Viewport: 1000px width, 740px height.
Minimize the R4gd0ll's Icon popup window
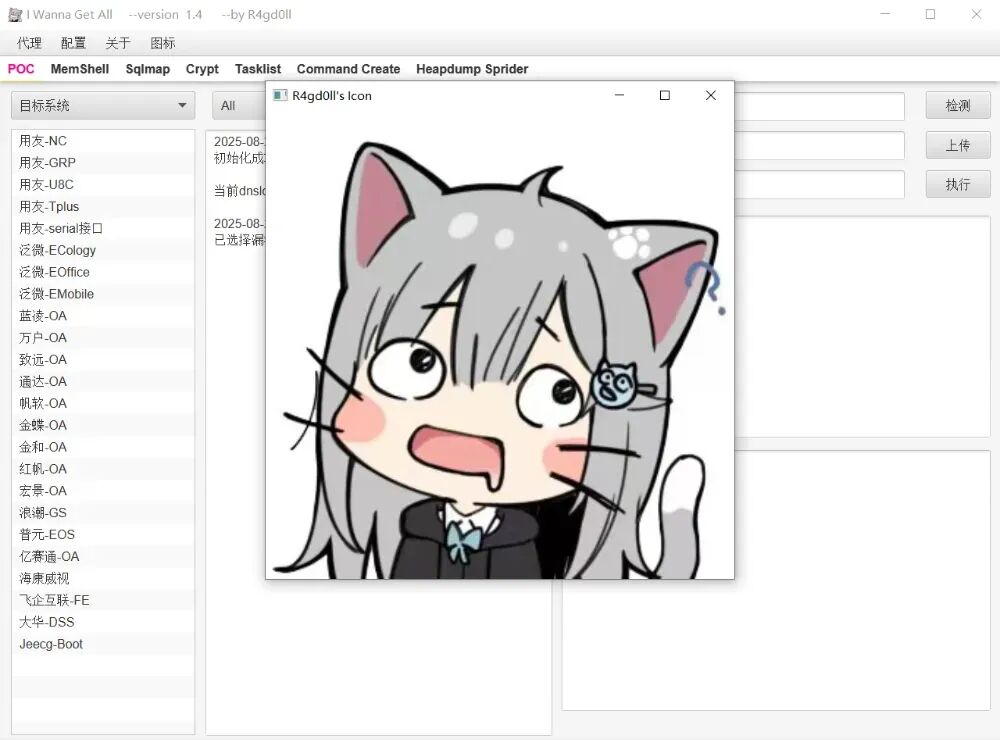coord(619,96)
